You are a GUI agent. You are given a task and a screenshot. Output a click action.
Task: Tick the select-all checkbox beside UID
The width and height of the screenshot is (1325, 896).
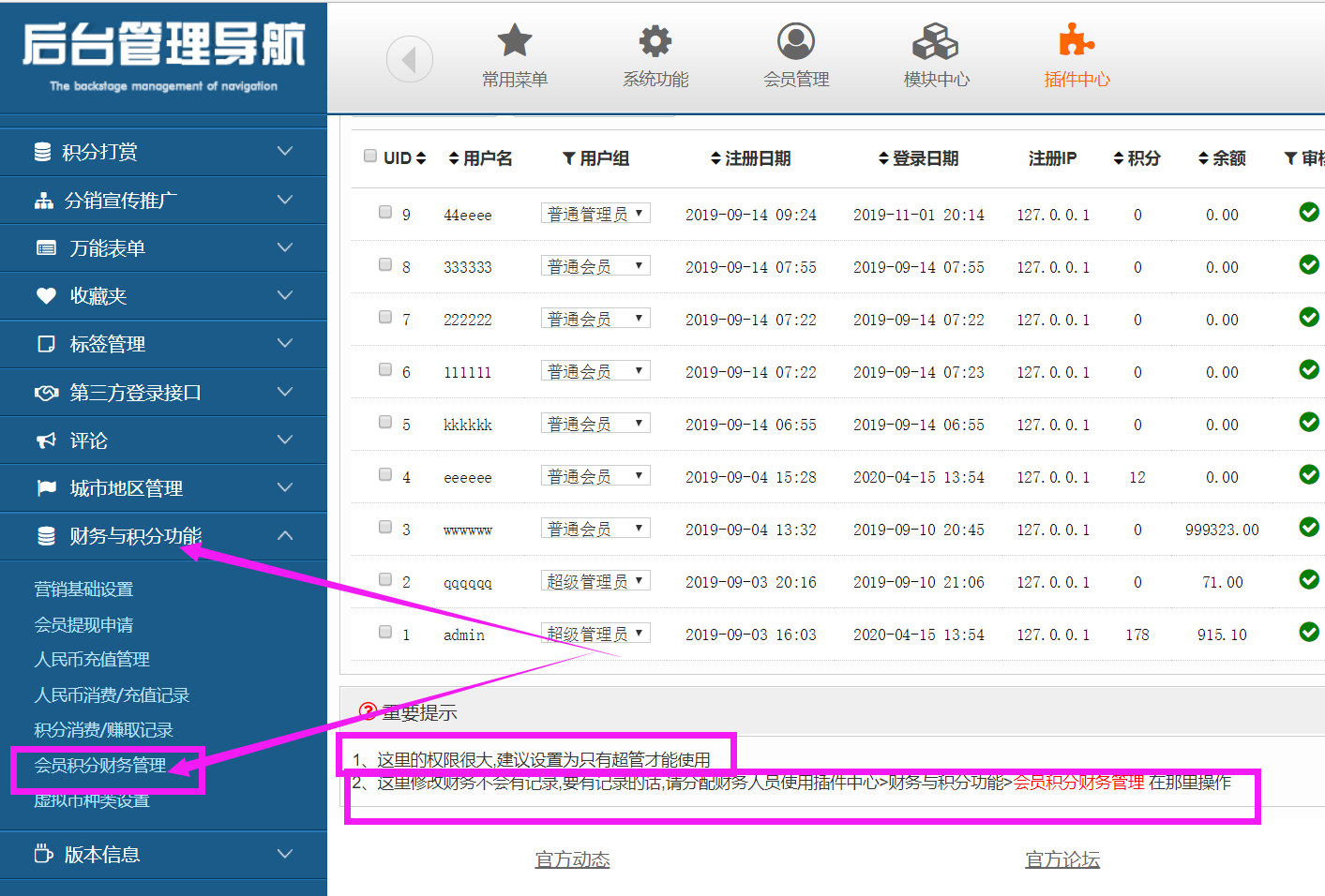(x=370, y=156)
